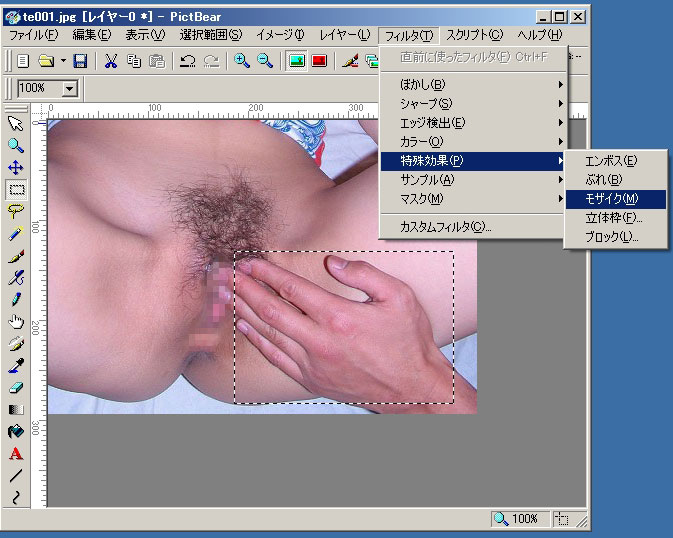This screenshot has width=673, height=538.
Task: Click the highlighted 特殊効果(P) entry
Action: pyautogui.click(x=473, y=161)
